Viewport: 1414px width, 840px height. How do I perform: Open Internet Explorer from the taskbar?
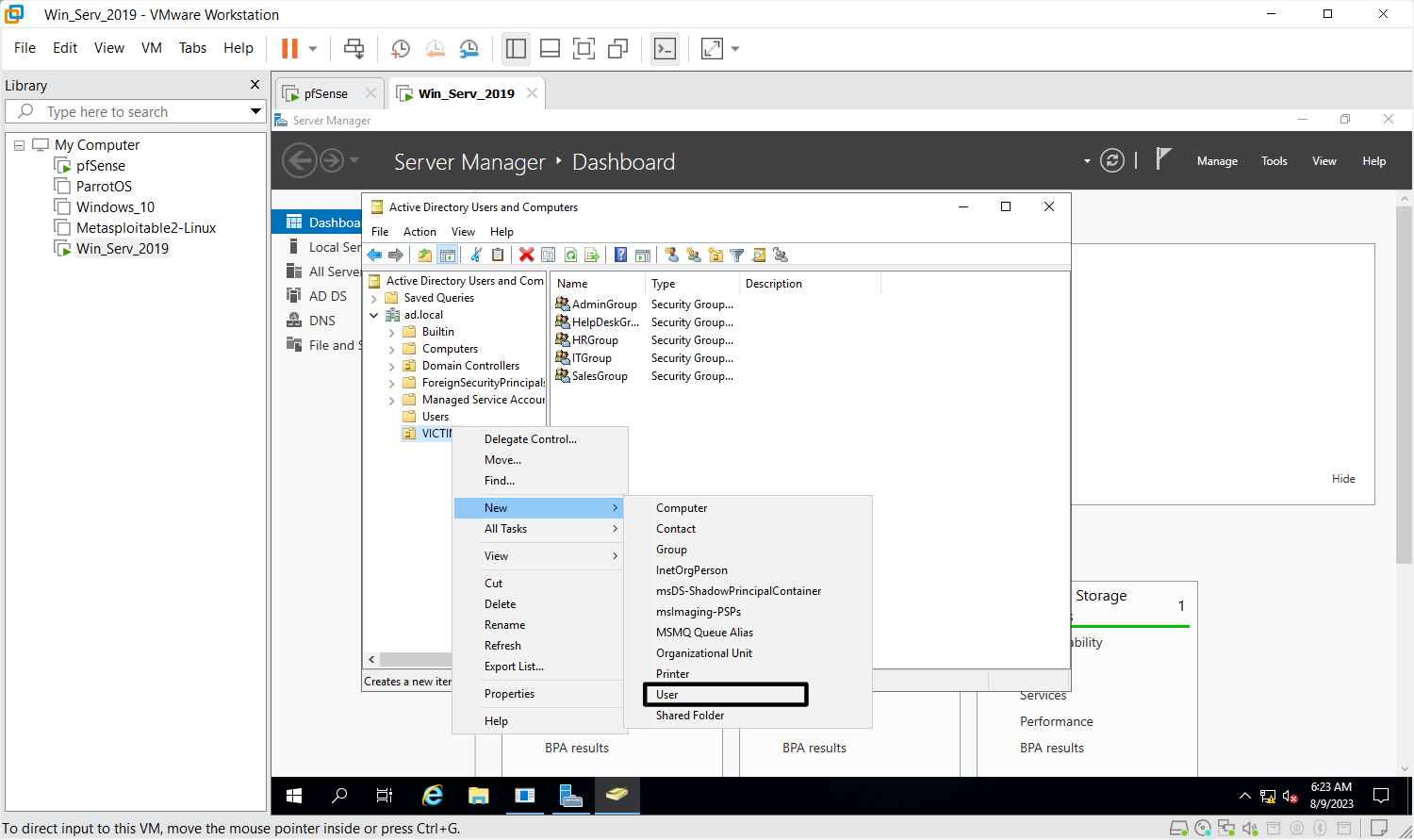(433, 796)
